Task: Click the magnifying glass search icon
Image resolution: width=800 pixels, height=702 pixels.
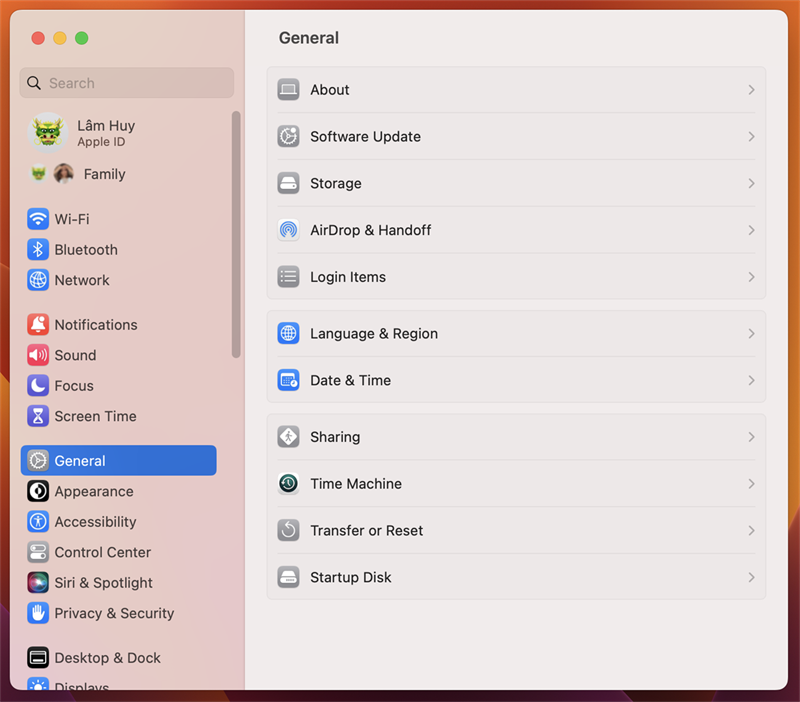Action: coord(34,83)
